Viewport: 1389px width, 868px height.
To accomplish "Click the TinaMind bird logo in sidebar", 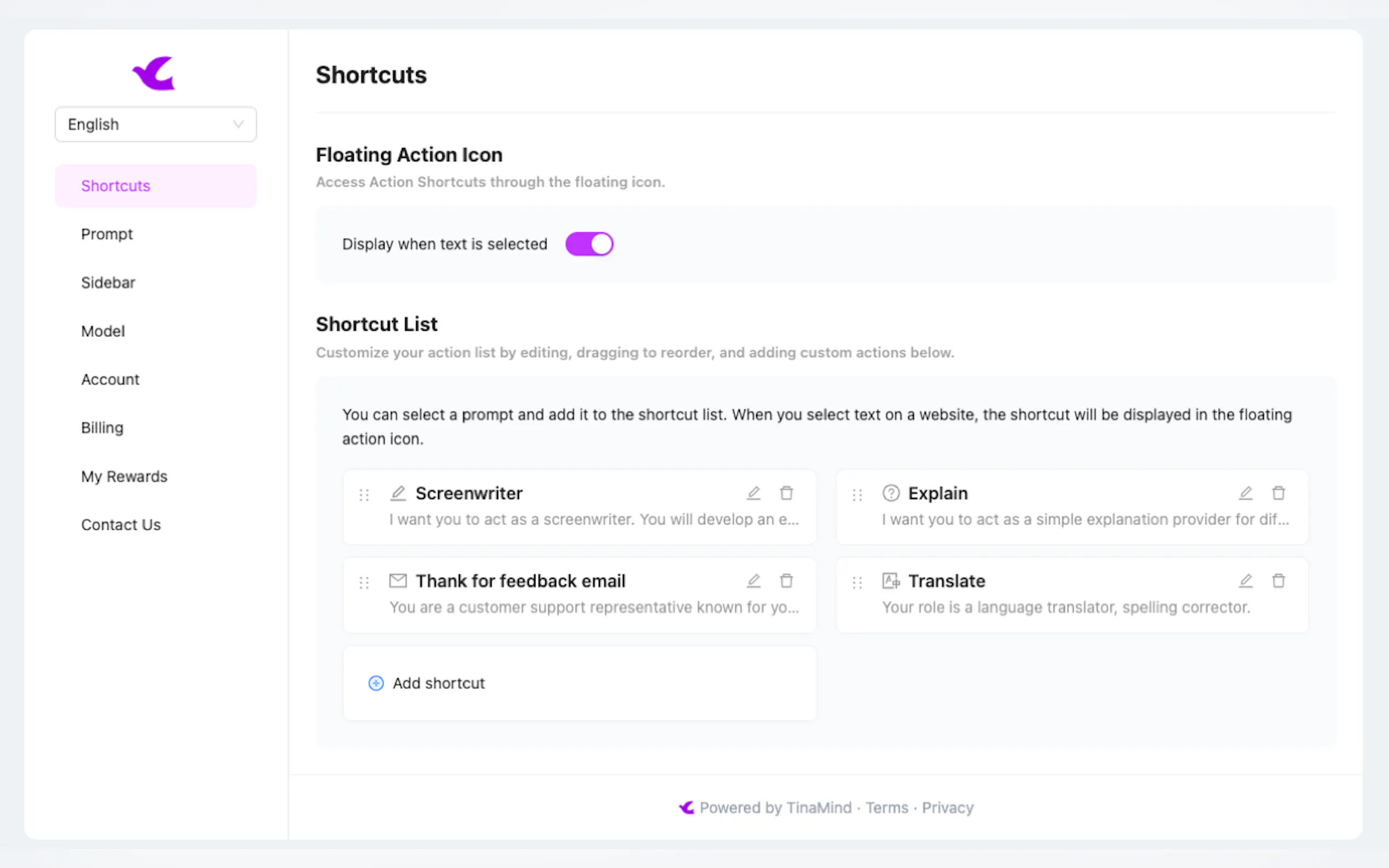I will coord(154,73).
